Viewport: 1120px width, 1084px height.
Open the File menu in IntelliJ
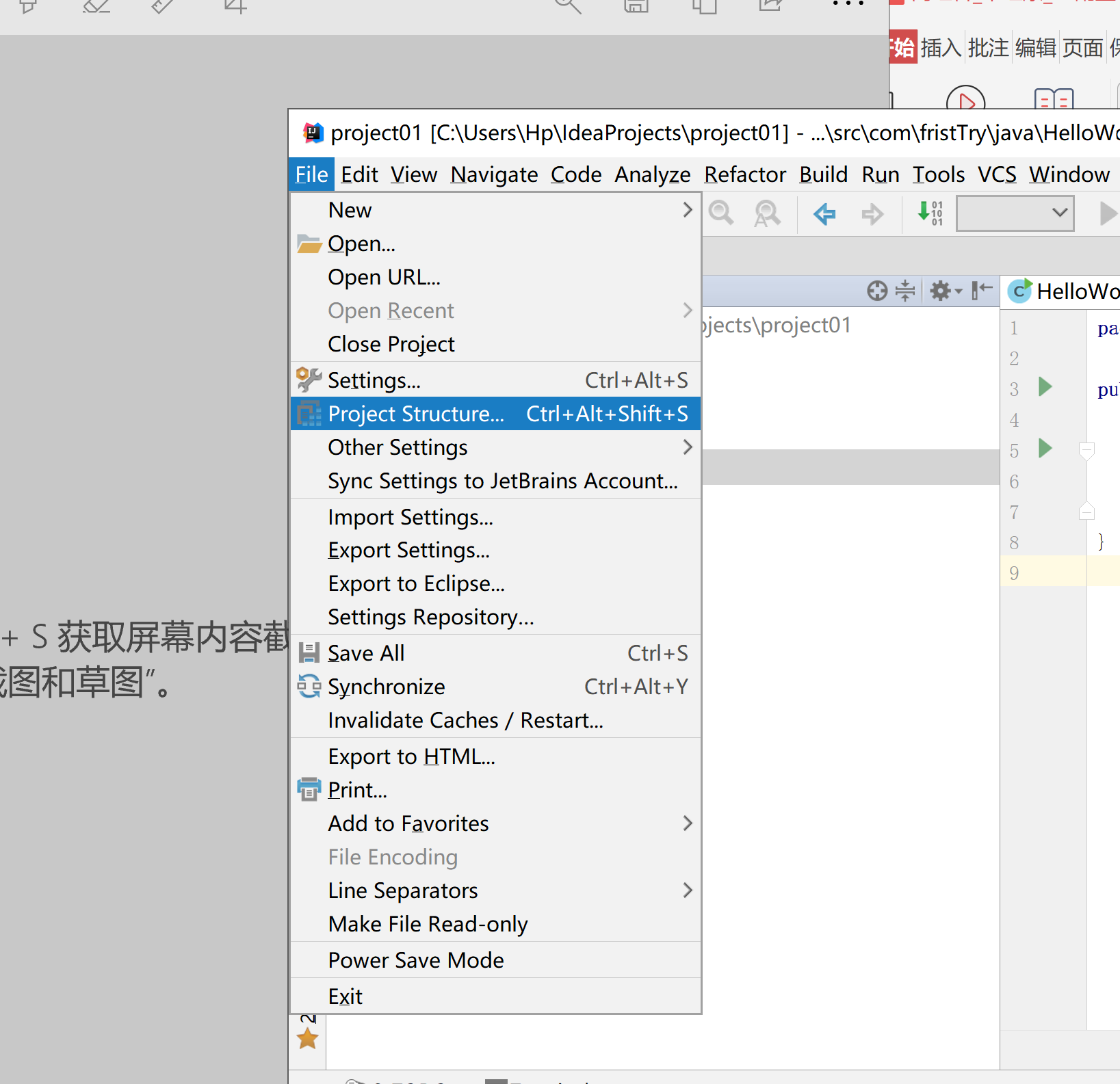(312, 174)
